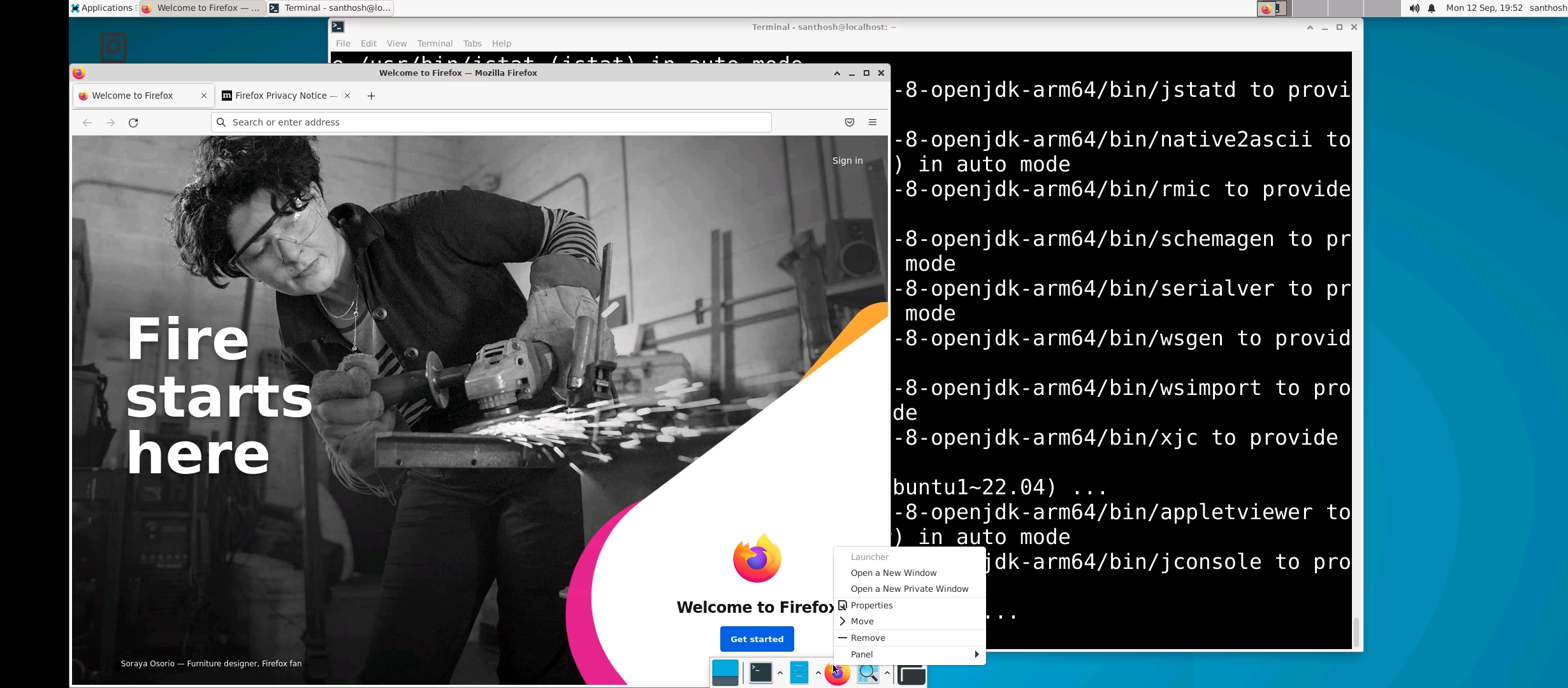Open the notification bell in the top panel
The width and height of the screenshot is (1568, 688).
tap(1432, 8)
